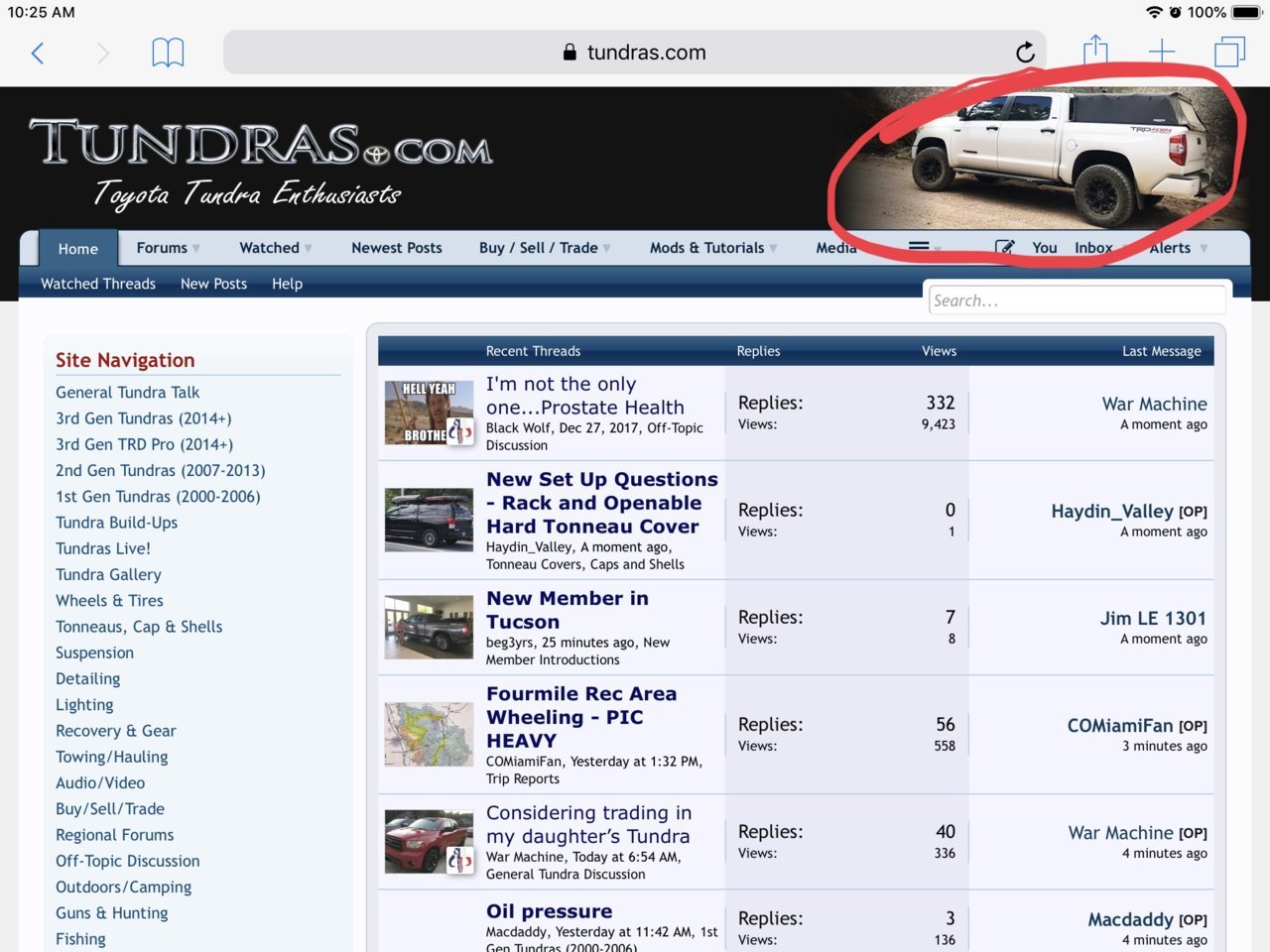Screen dimensions: 1270x952
Task: Add a new tab with the plus icon
Action: (1162, 52)
